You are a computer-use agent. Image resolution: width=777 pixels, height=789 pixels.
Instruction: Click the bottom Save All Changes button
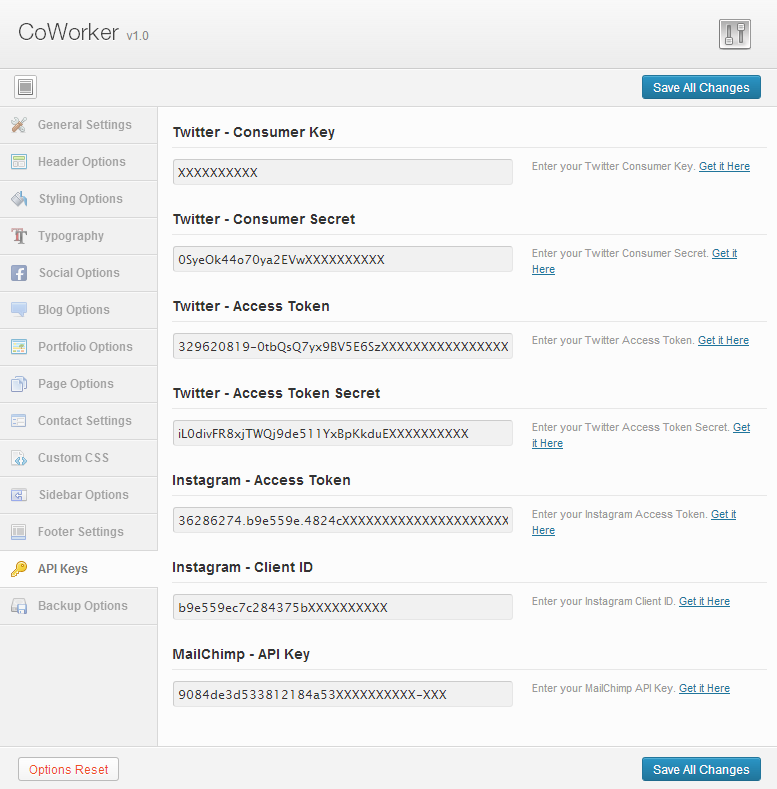[x=701, y=769]
